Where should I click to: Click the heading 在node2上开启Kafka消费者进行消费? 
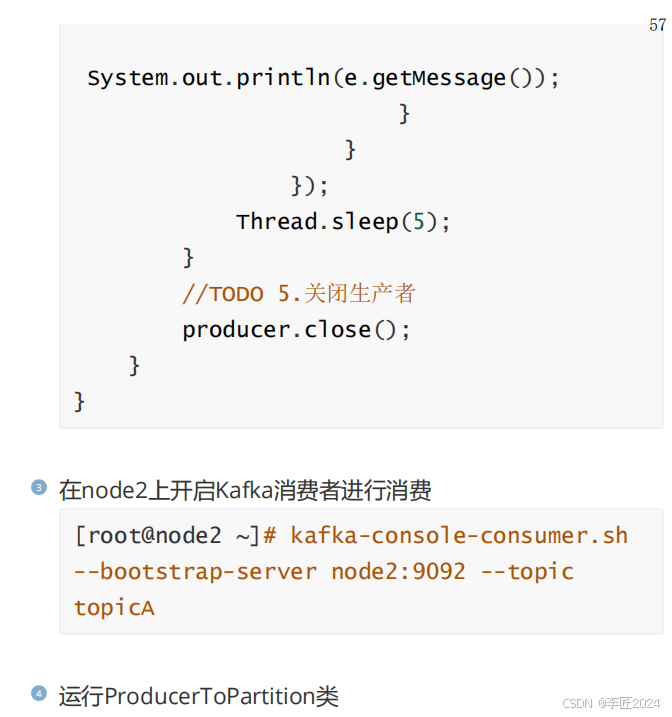click(245, 490)
